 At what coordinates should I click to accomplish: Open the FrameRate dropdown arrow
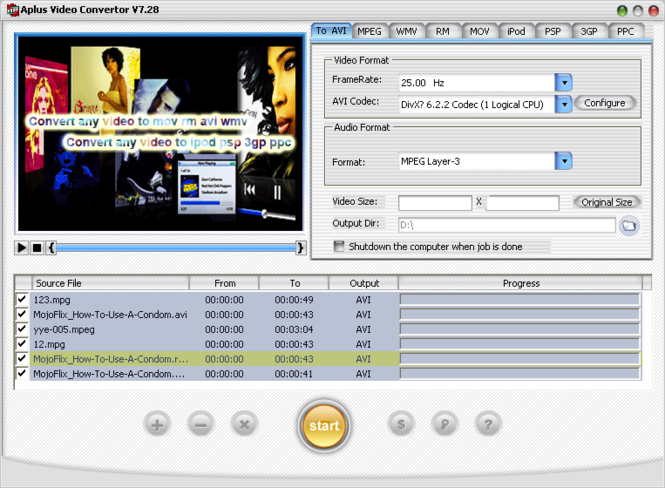[x=564, y=83]
